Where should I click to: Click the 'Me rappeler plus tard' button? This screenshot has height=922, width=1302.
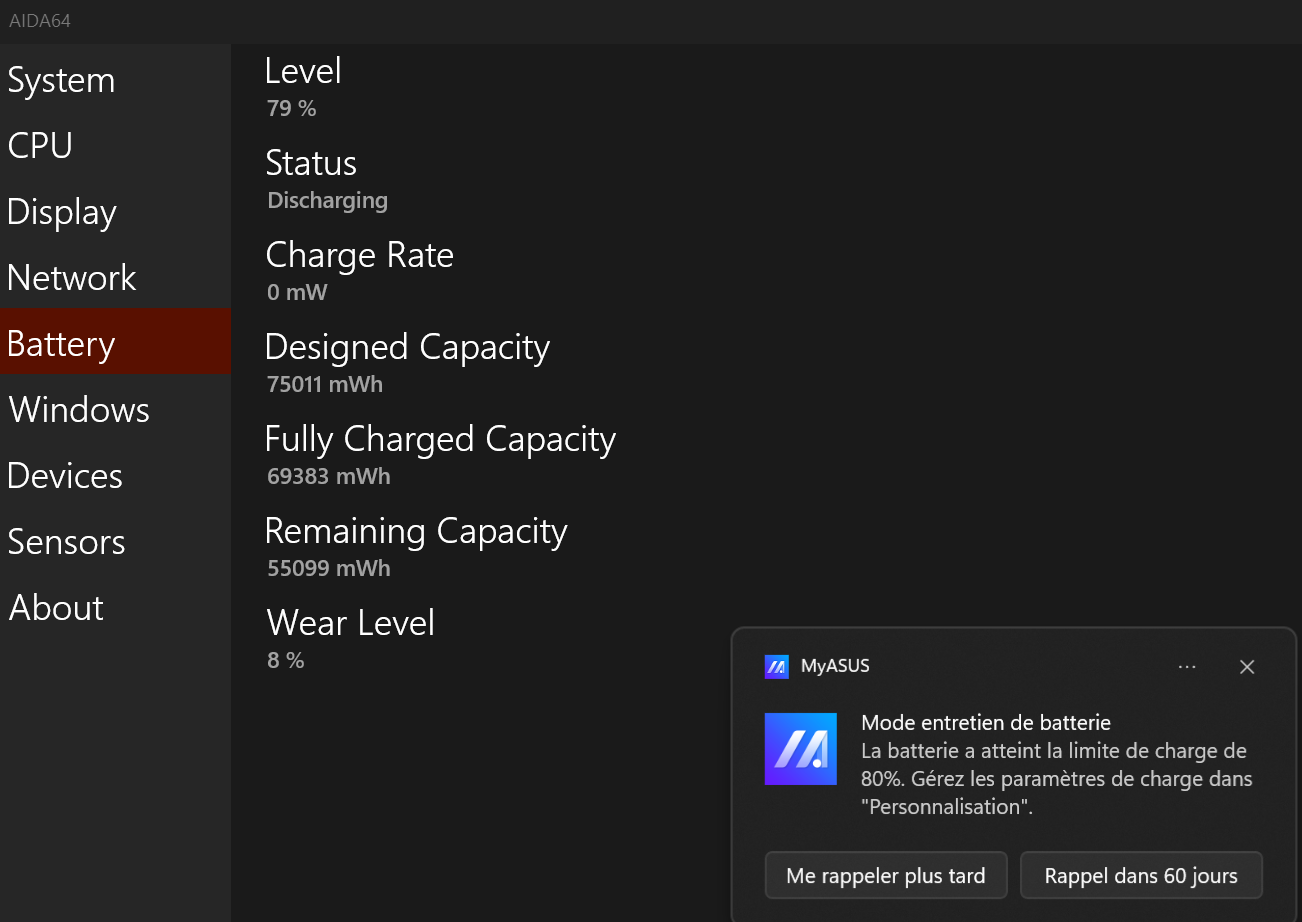pos(885,876)
